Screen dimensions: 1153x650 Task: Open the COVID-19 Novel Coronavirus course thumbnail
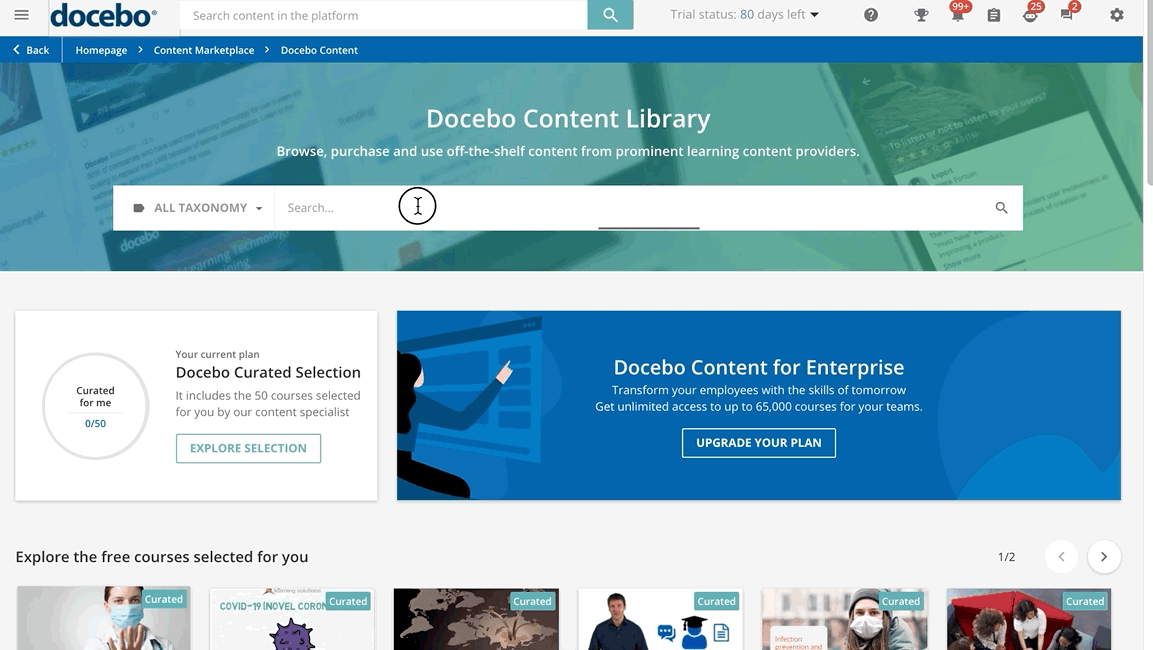coord(292,619)
